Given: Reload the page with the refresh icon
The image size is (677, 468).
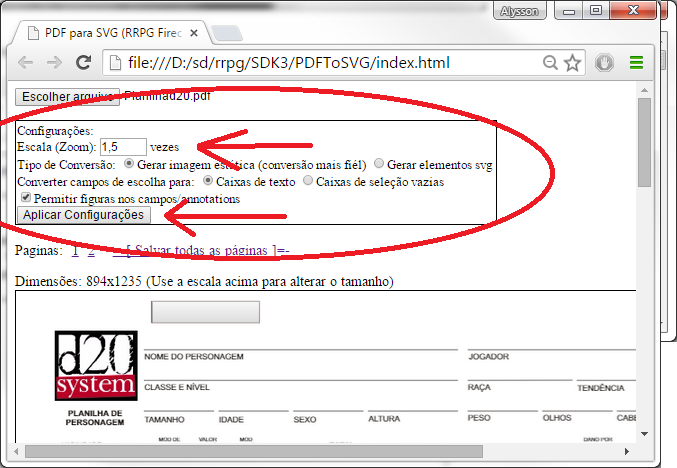Looking at the screenshot, I should click(x=84, y=63).
